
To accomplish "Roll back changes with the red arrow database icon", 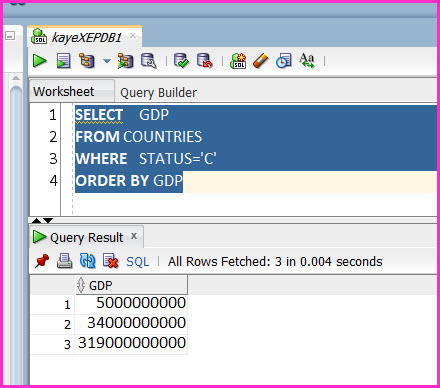I will point(204,61).
